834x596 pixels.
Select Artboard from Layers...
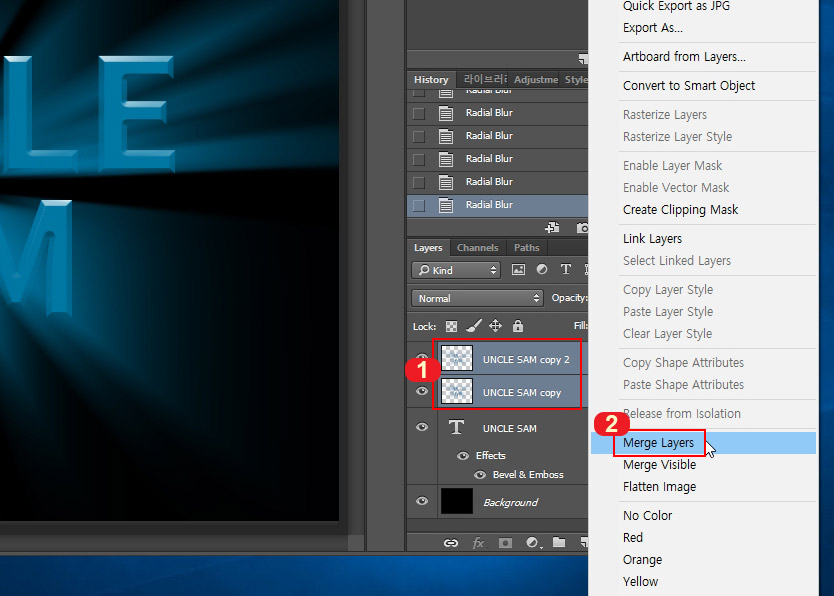pyautogui.click(x=703, y=57)
